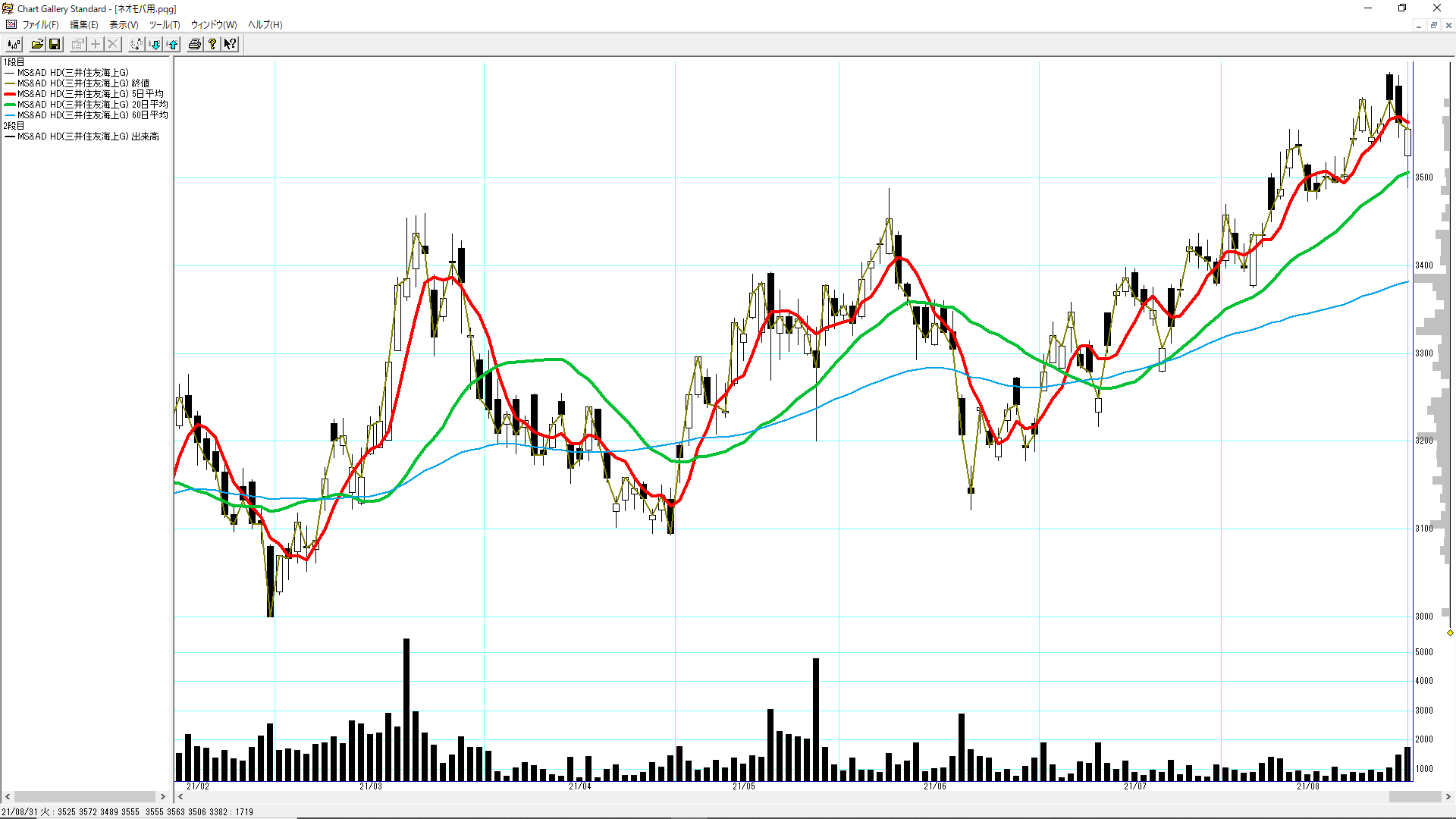
Task: Activate the context help pointer icon
Action: coord(230,44)
